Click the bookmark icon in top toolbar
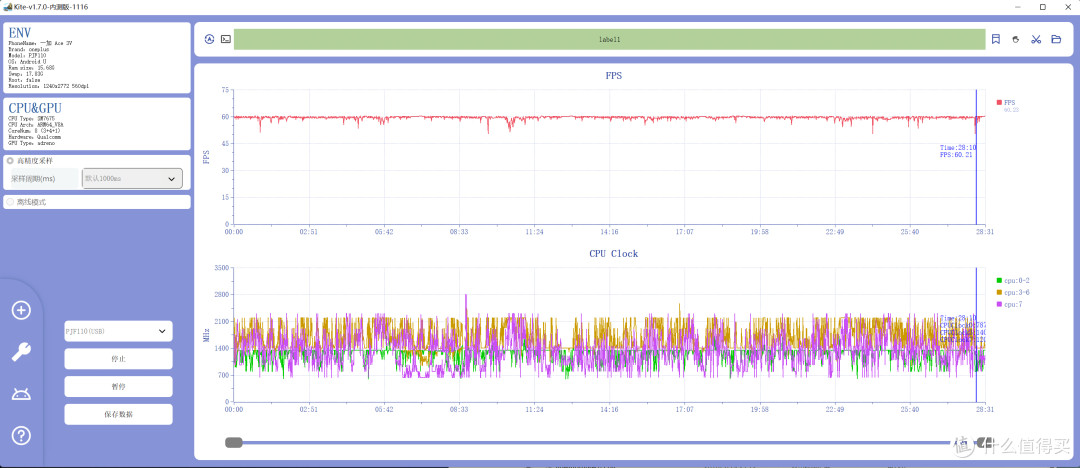Screen dimensions: 1080x468 (996, 39)
